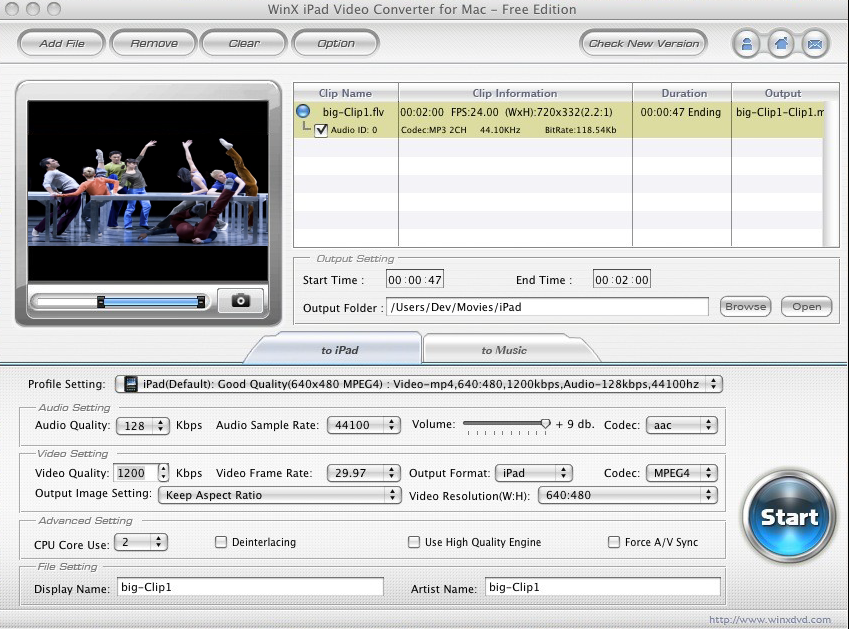Click the Duration column header
Screen dimensions: 849x629
tap(684, 93)
